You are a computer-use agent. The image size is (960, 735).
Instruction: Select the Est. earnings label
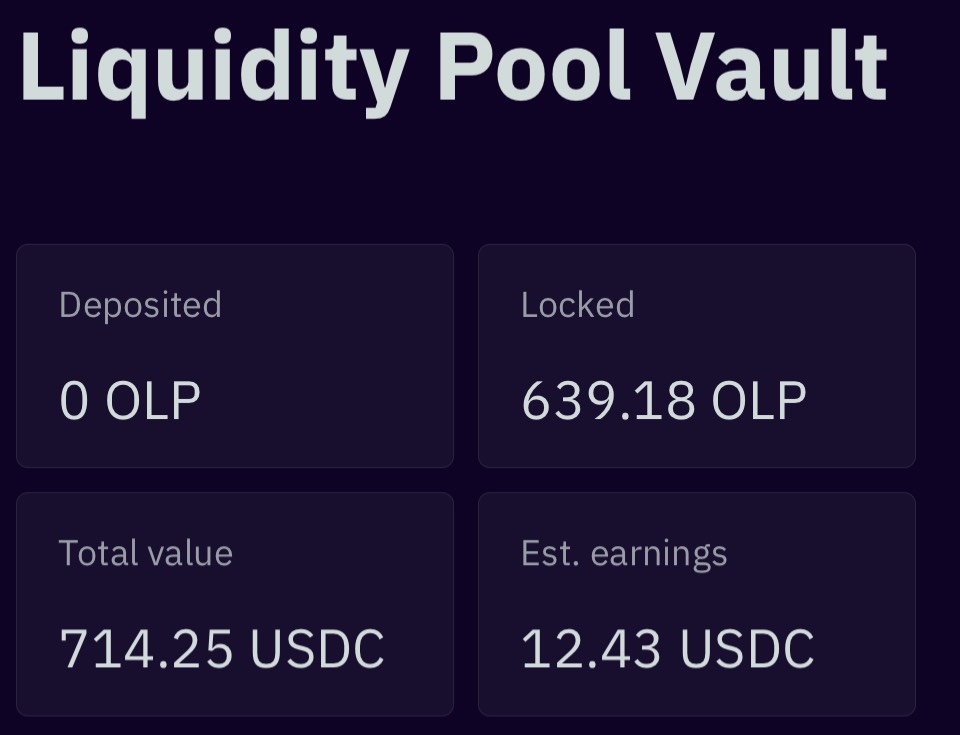coord(623,553)
